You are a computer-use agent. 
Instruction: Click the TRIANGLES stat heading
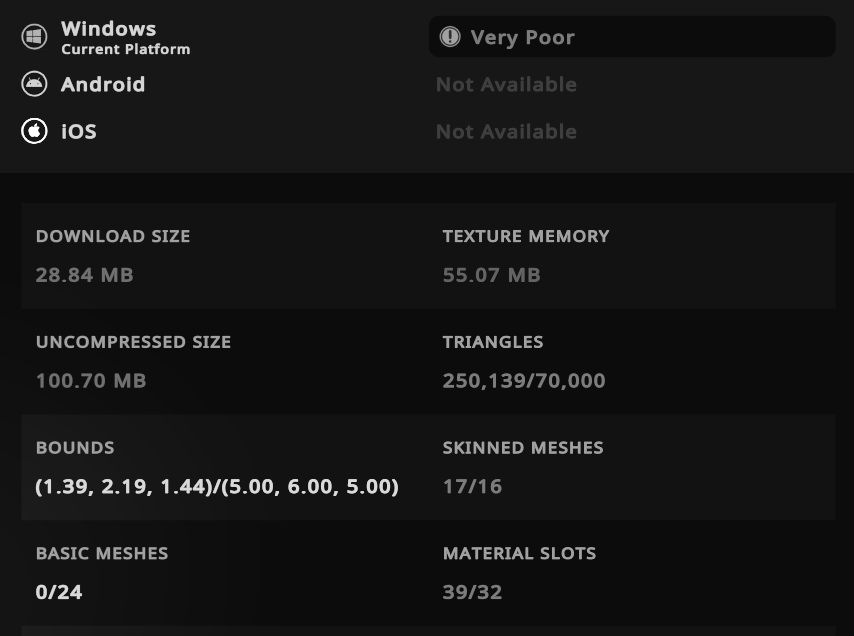[493, 342]
